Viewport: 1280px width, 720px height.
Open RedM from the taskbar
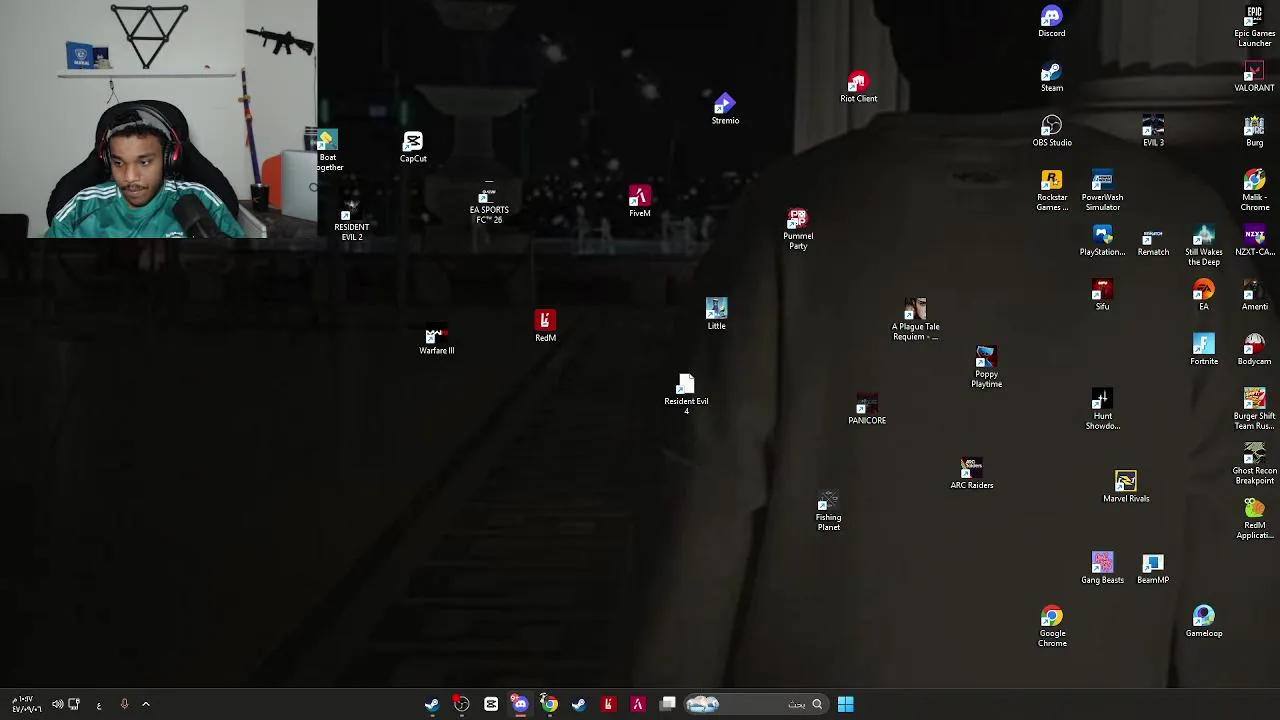(608, 704)
